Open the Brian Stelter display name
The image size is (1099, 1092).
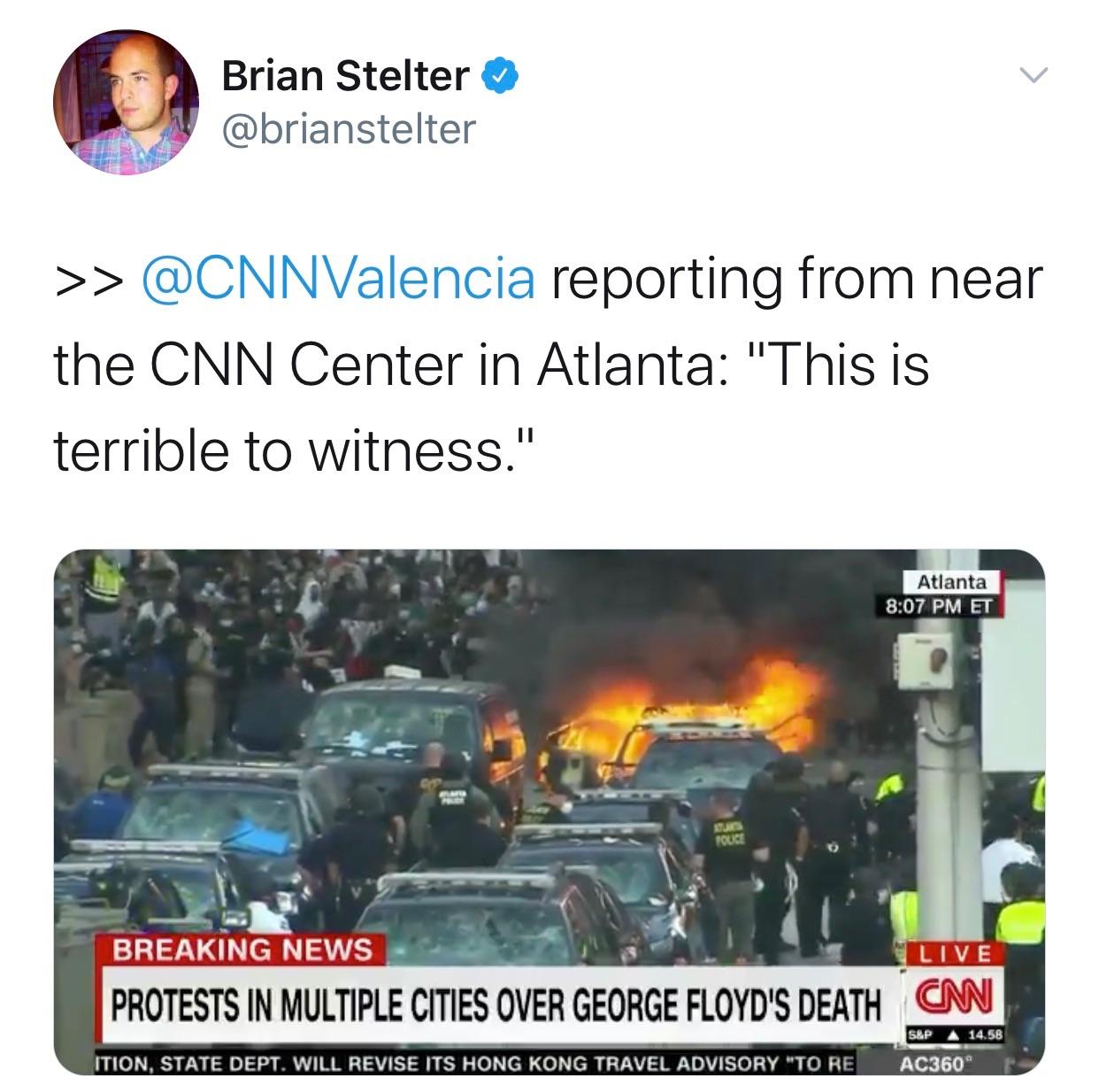pos(345,75)
